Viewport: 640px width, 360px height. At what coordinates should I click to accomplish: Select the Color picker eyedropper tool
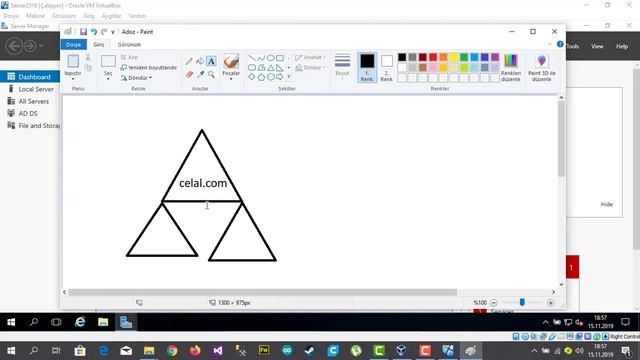tap(200, 74)
